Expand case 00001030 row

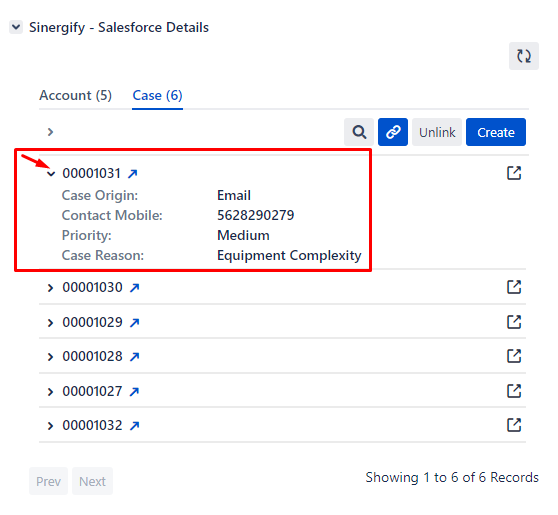point(50,288)
